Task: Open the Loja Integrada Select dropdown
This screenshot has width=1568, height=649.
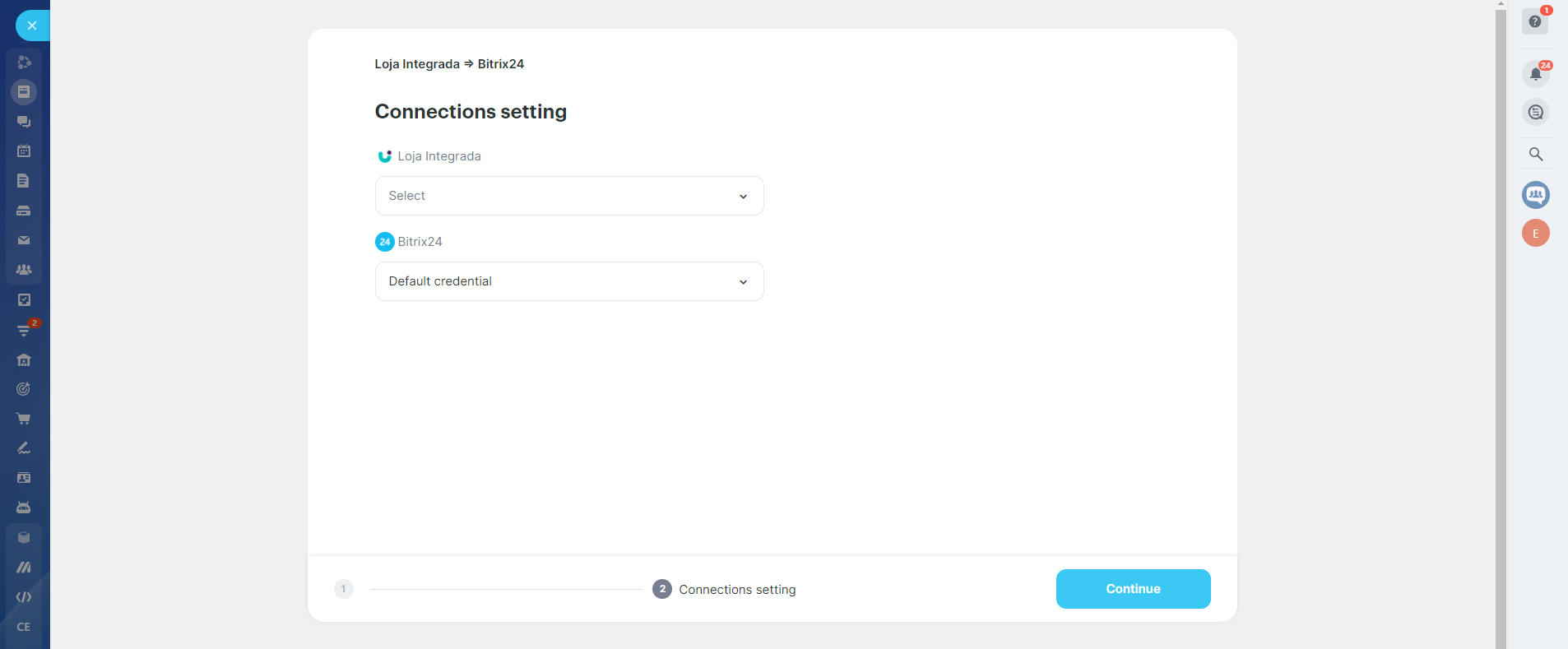Action: coord(568,196)
